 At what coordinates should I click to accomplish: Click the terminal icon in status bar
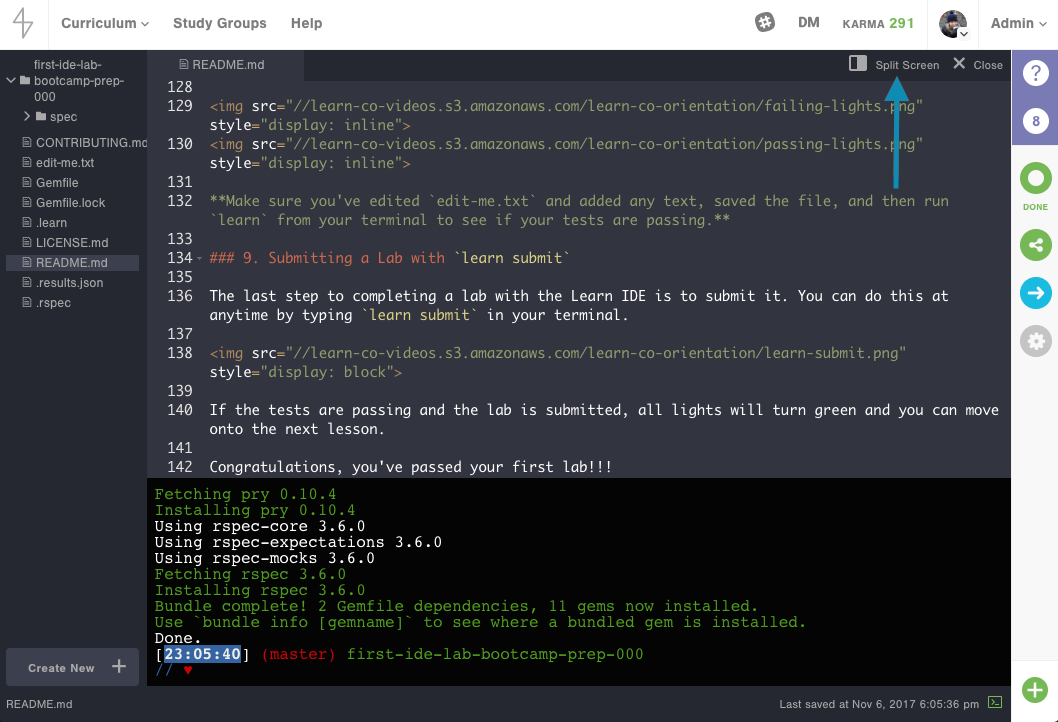[x=995, y=702]
